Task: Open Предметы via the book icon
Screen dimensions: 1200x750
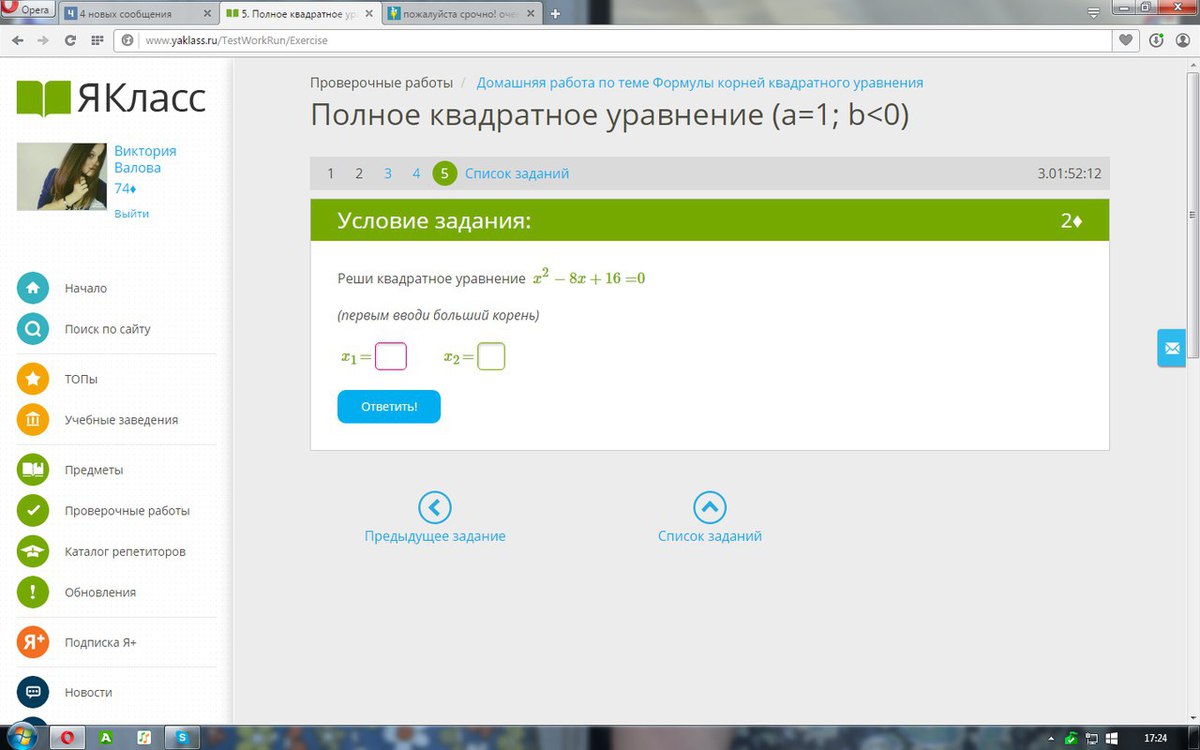Action: [x=32, y=469]
